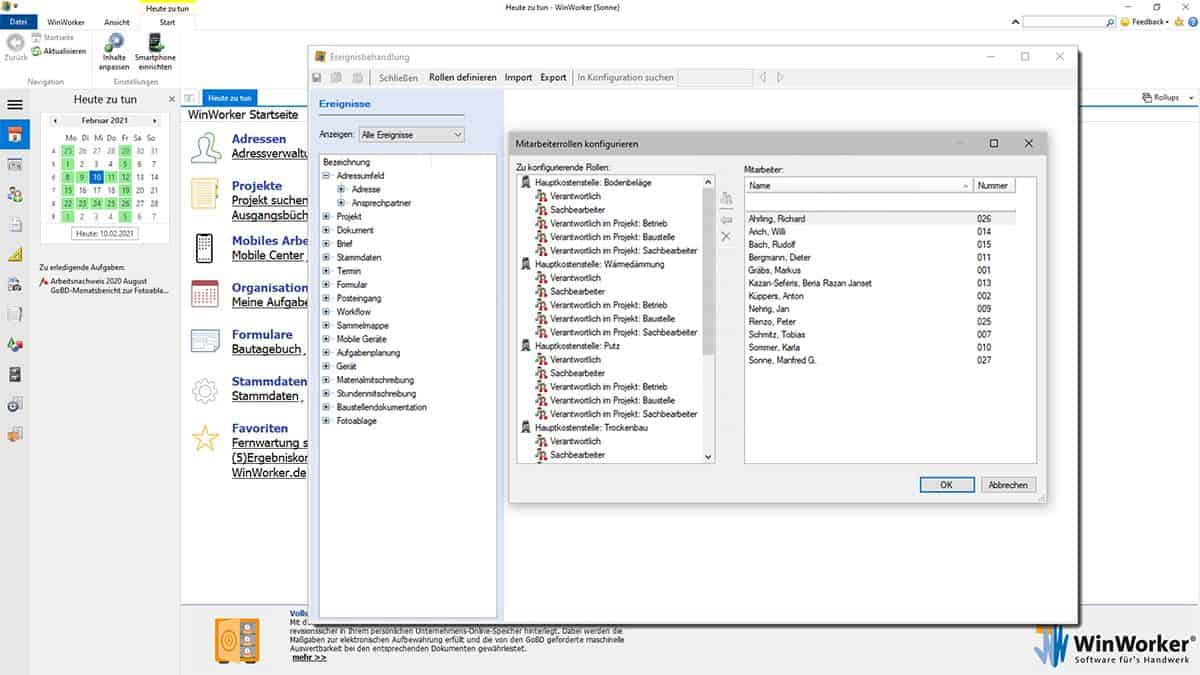
Task: Expand the Workflow tree node
Action: tap(326, 312)
